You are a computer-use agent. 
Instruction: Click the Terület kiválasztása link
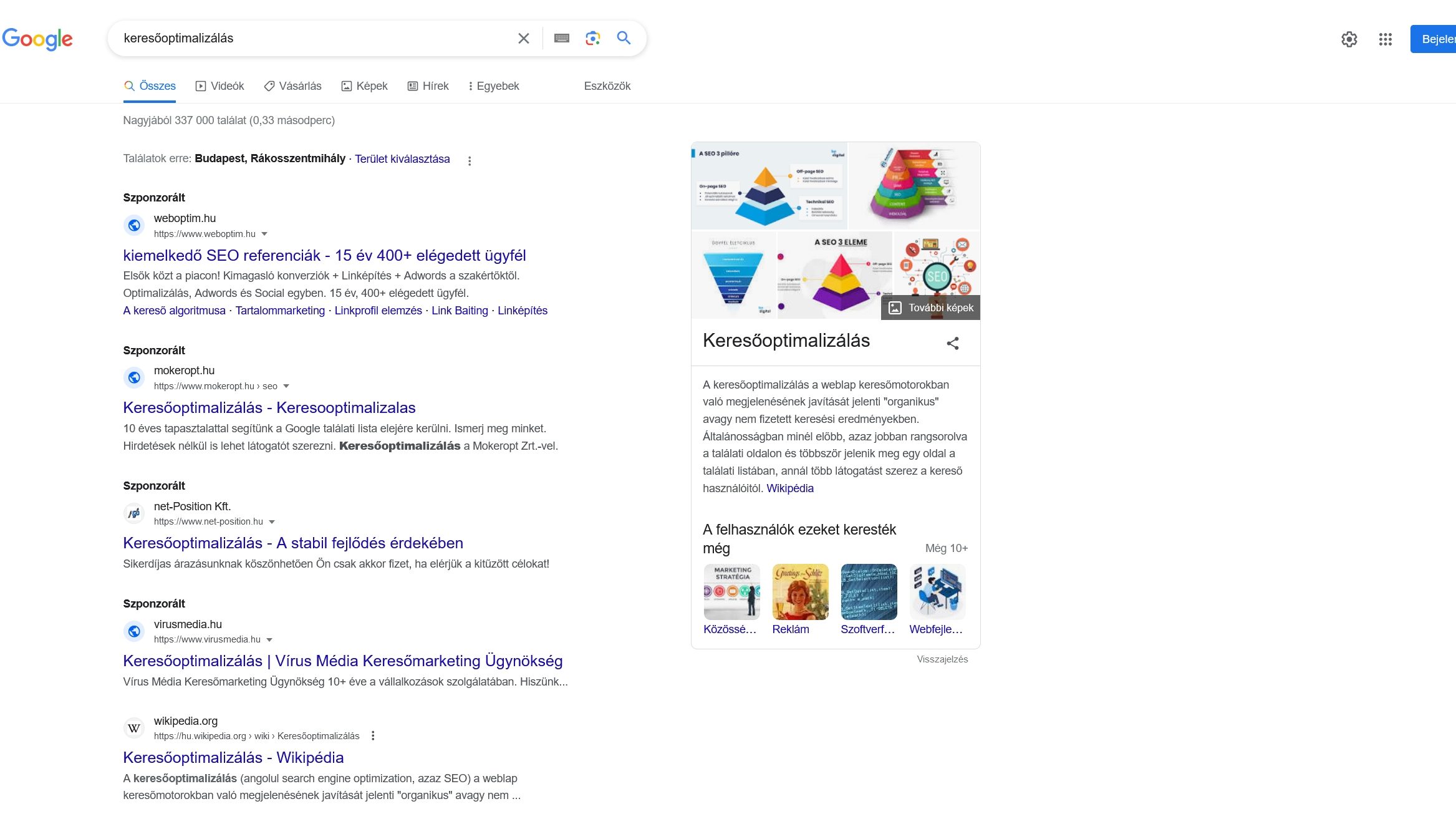(402, 159)
